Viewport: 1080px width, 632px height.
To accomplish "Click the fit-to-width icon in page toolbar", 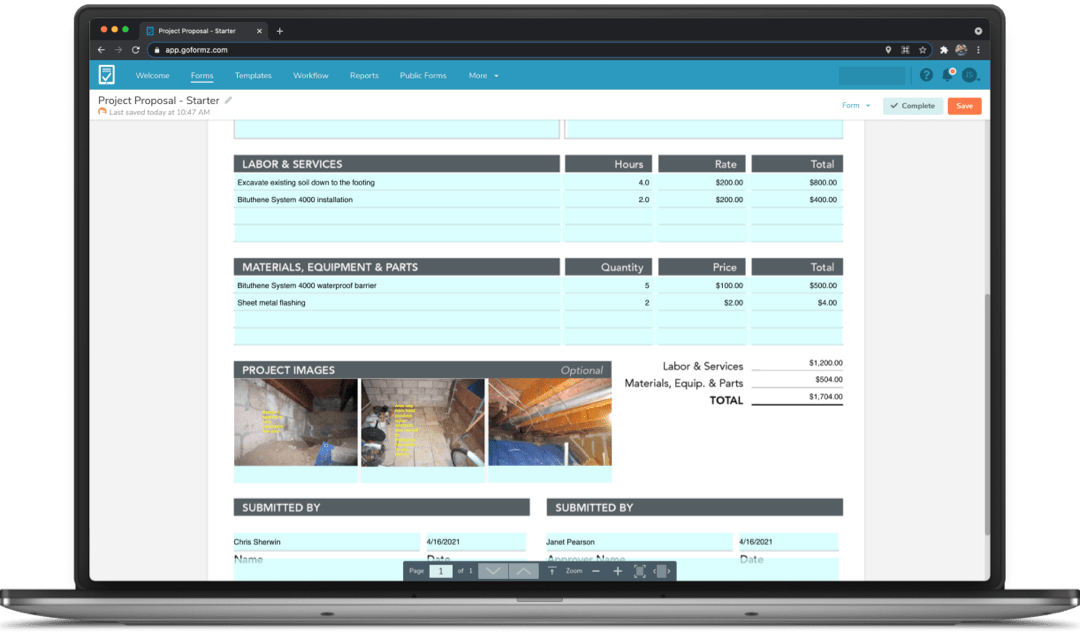I will (661, 571).
